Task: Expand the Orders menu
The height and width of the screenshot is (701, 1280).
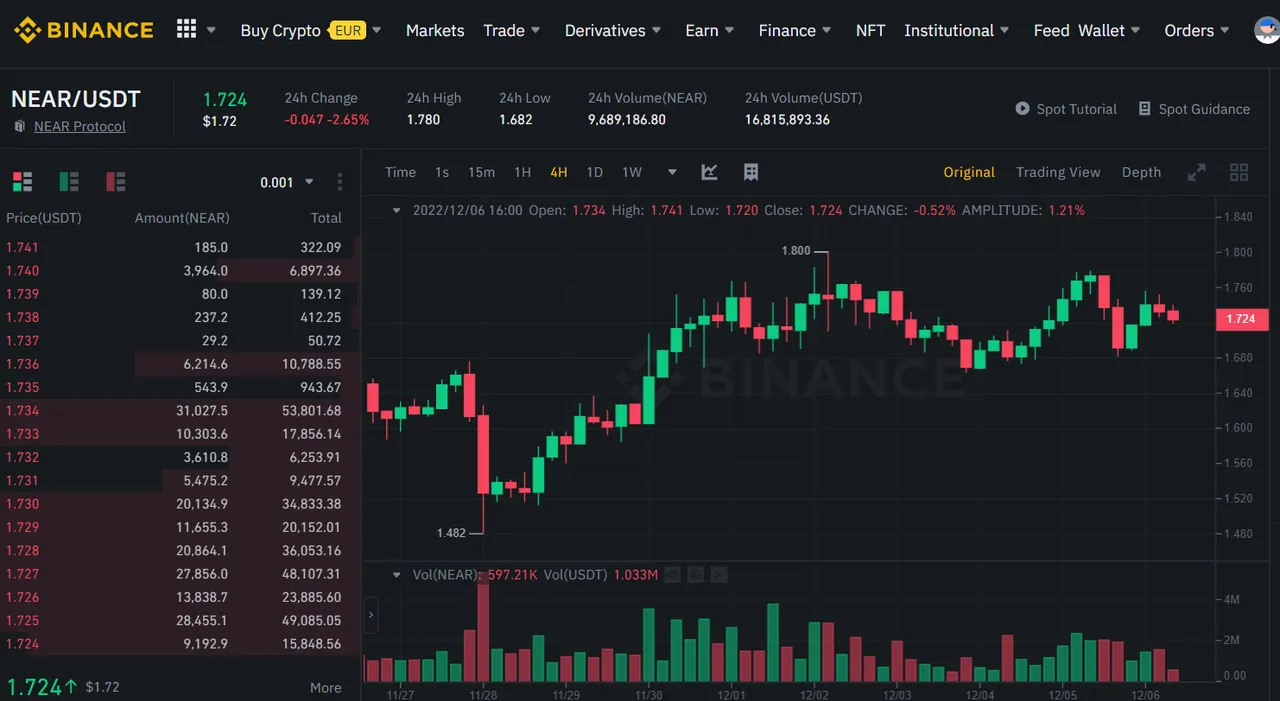Action: point(1197,30)
